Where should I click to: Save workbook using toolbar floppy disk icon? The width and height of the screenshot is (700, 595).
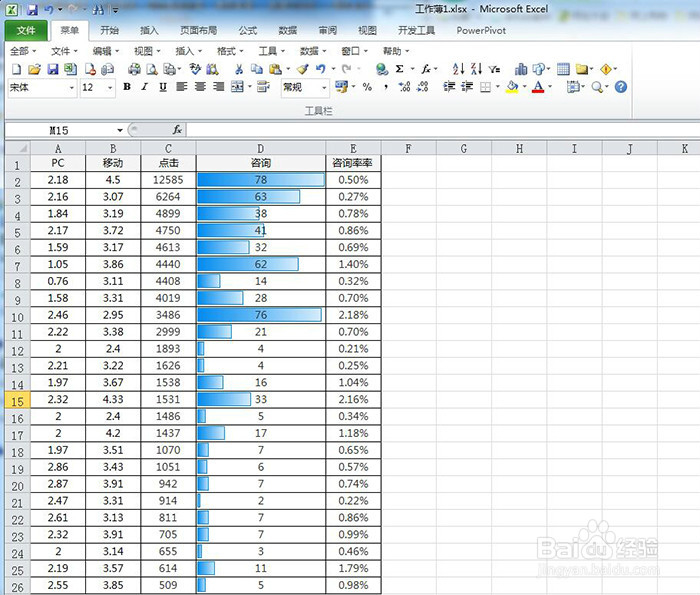click(x=53, y=69)
